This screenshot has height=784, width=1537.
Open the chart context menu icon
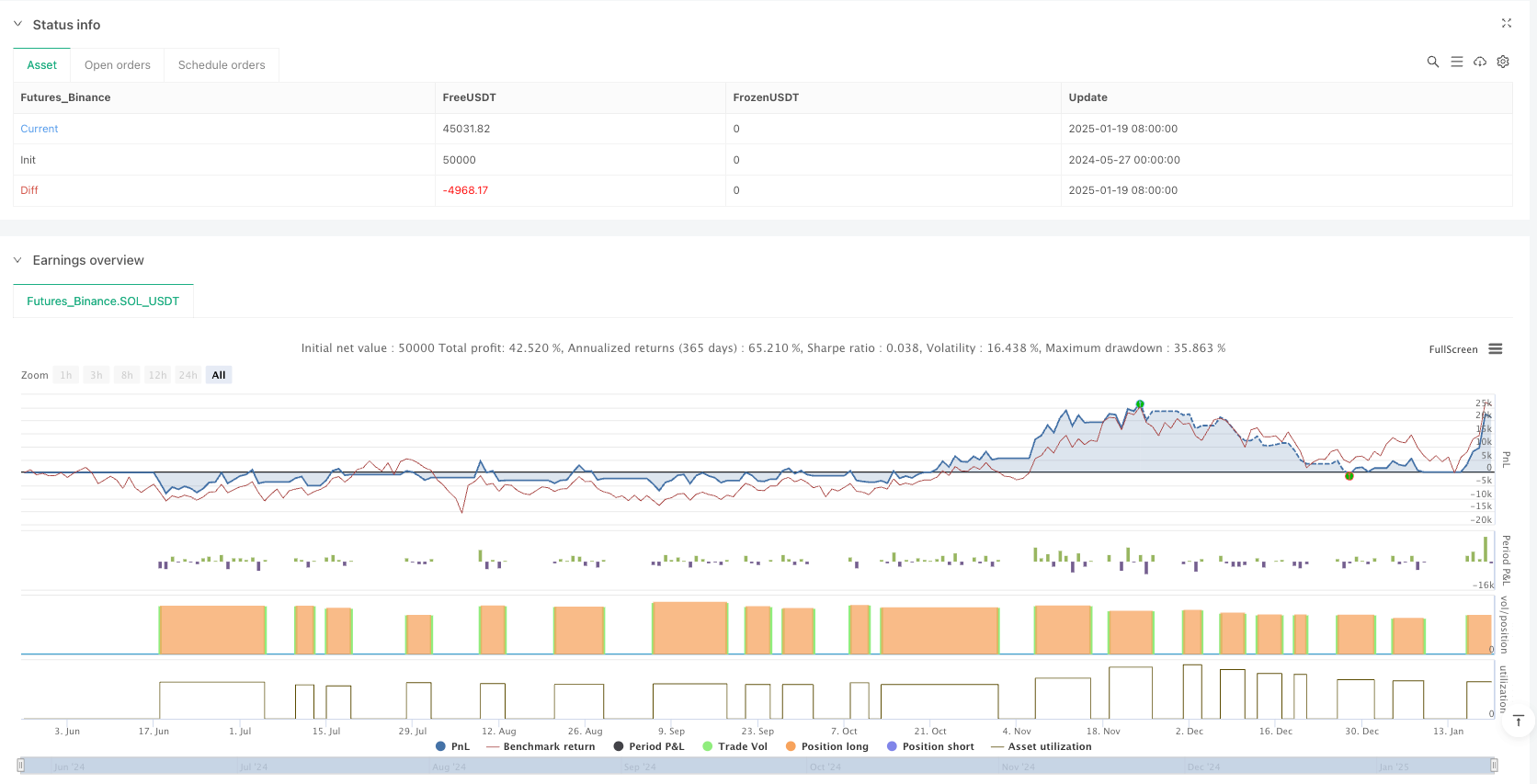(x=1496, y=349)
